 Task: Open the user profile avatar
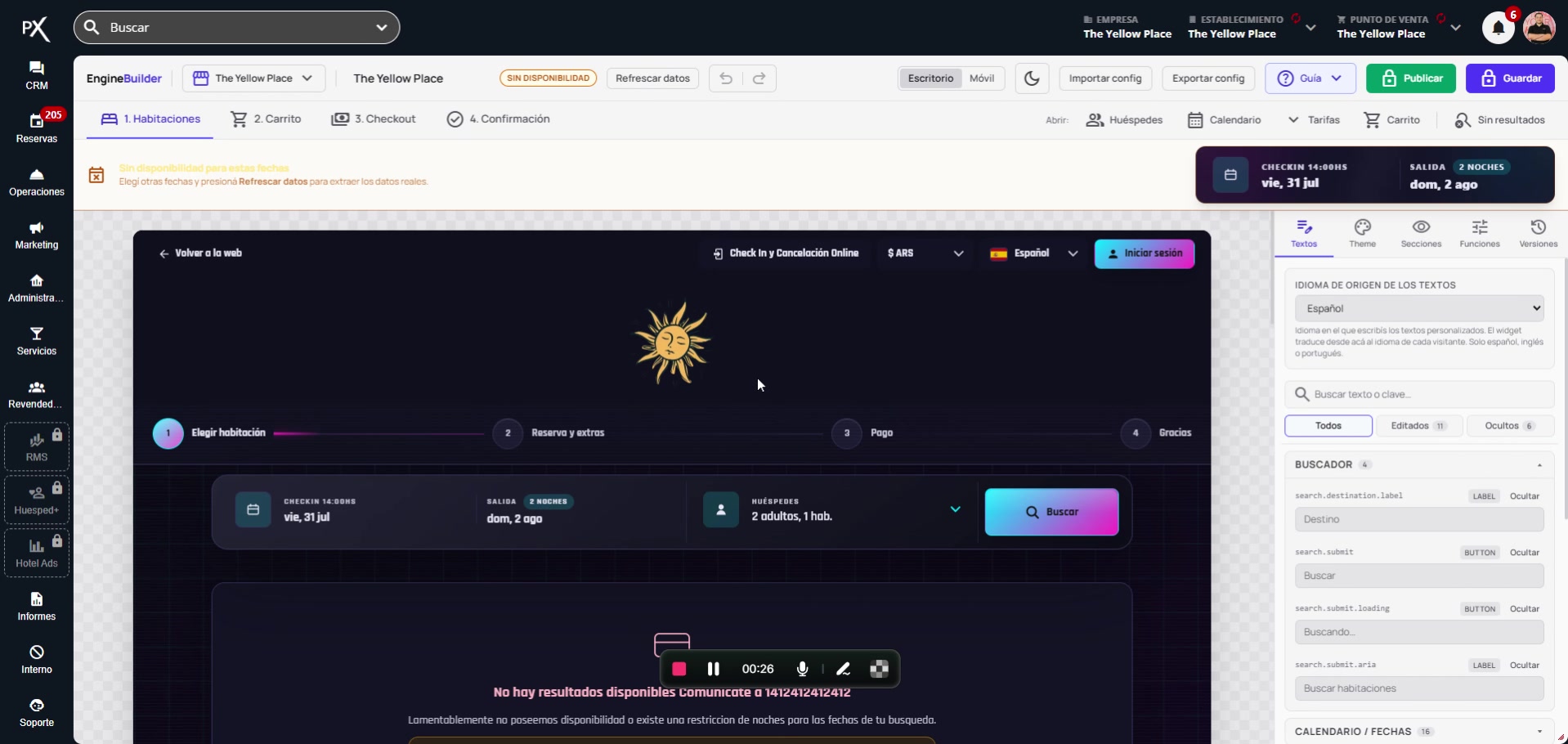pos(1539,28)
